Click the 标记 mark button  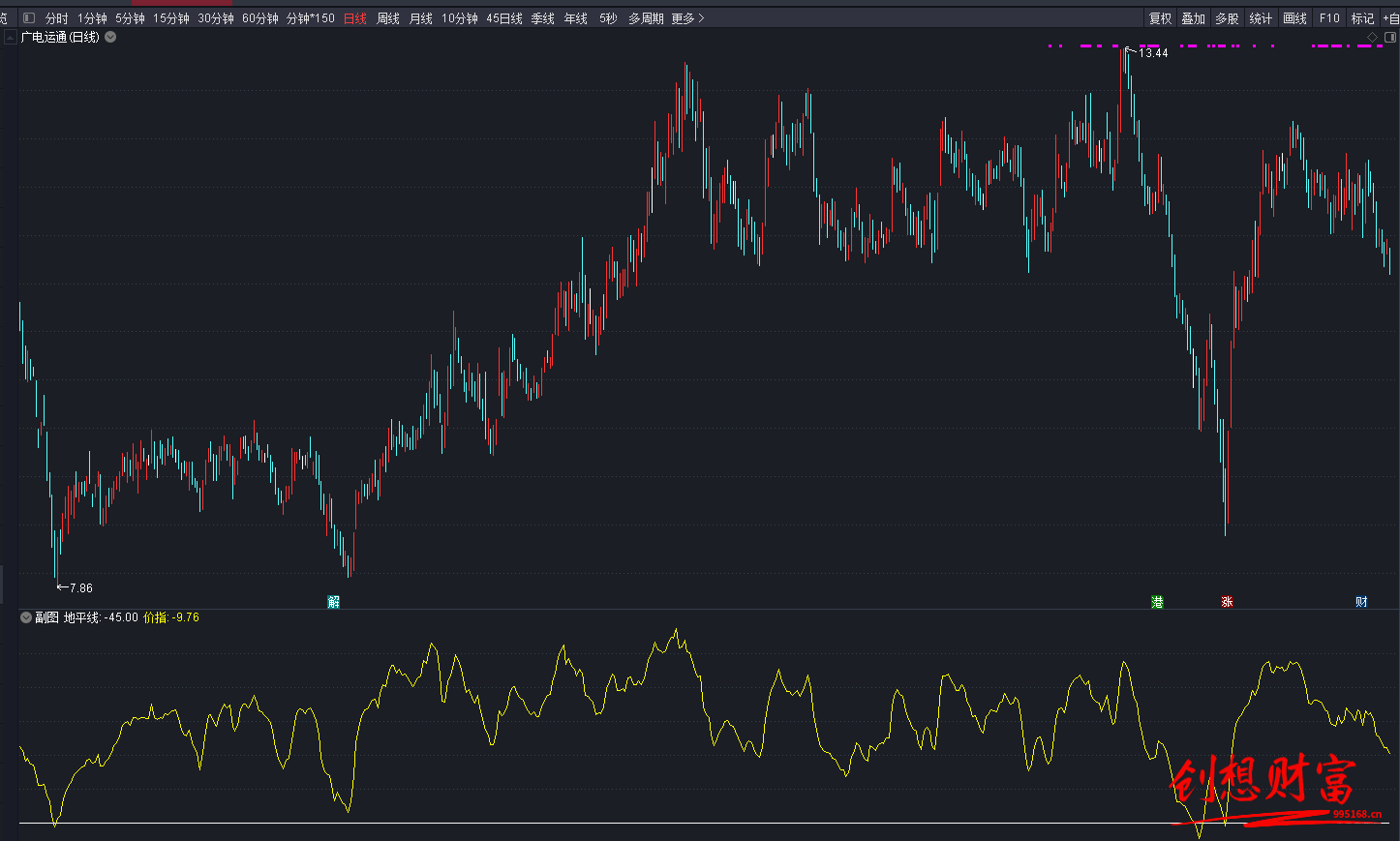tap(1363, 18)
